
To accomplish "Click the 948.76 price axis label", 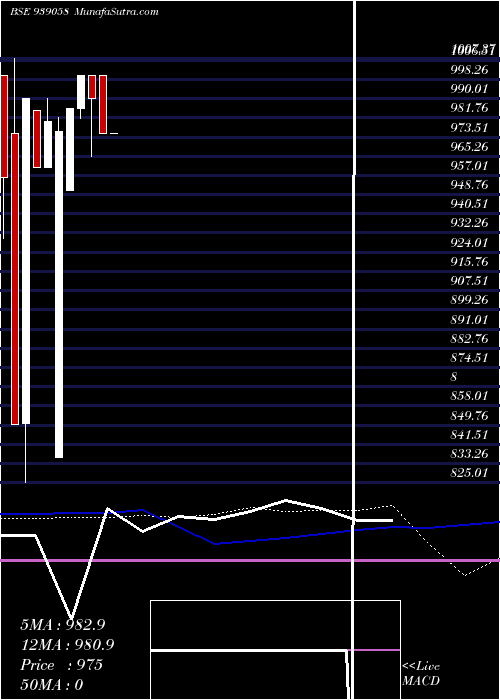I will [469, 184].
